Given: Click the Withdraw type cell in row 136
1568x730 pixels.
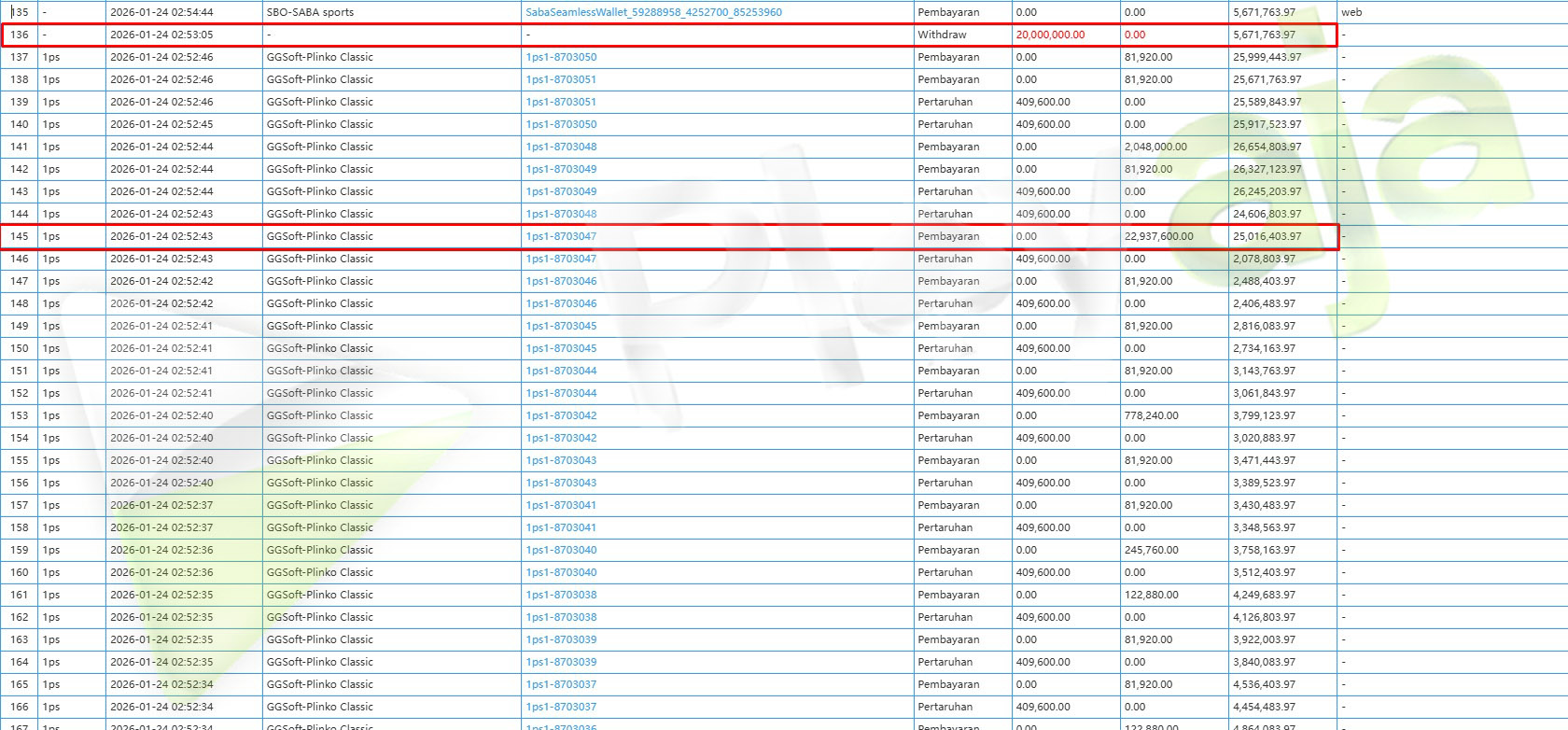Looking at the screenshot, I should click(x=942, y=35).
